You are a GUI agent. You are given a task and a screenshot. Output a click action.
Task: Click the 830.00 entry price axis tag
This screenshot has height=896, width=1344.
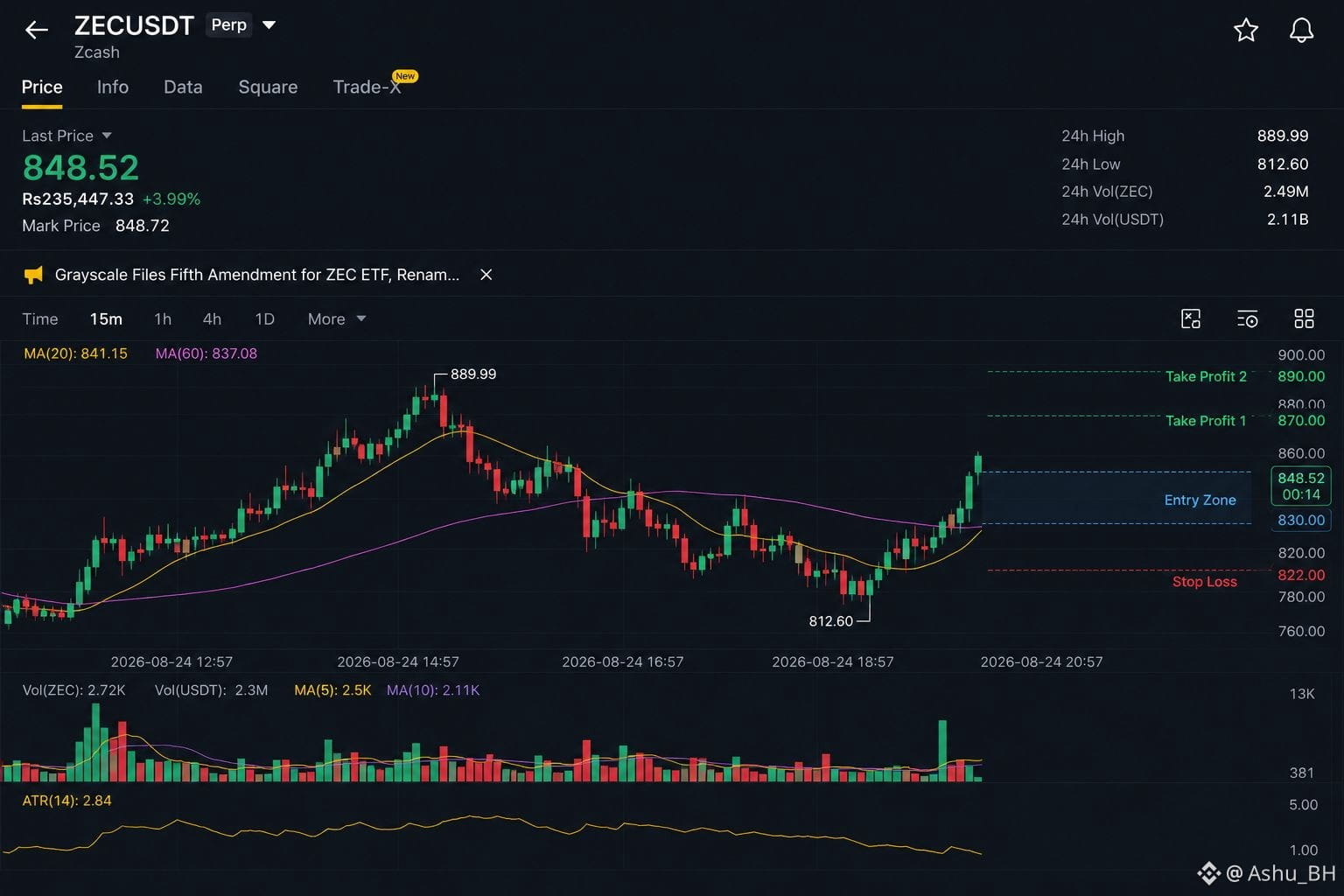1301,521
